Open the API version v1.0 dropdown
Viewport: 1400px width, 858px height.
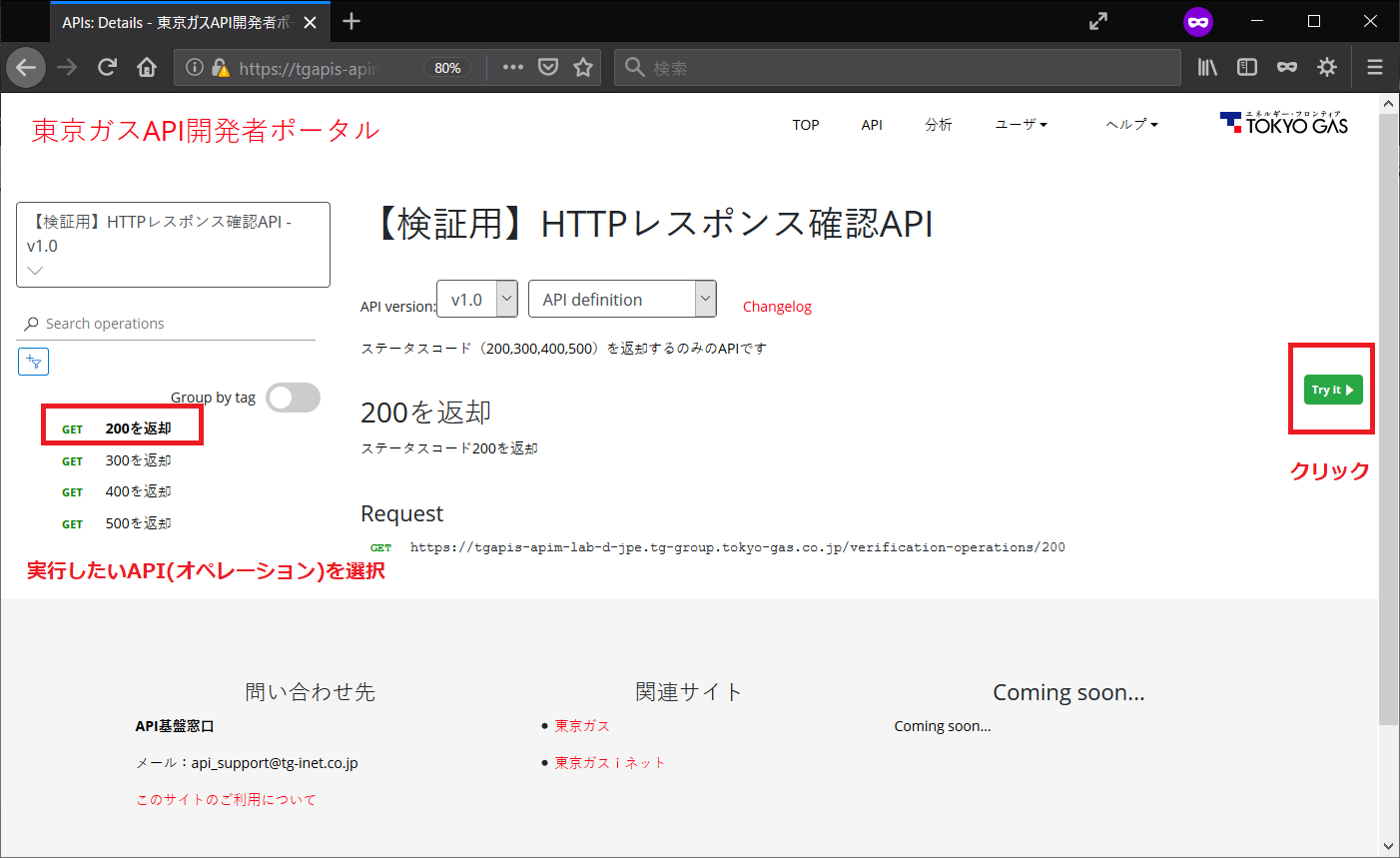point(477,299)
